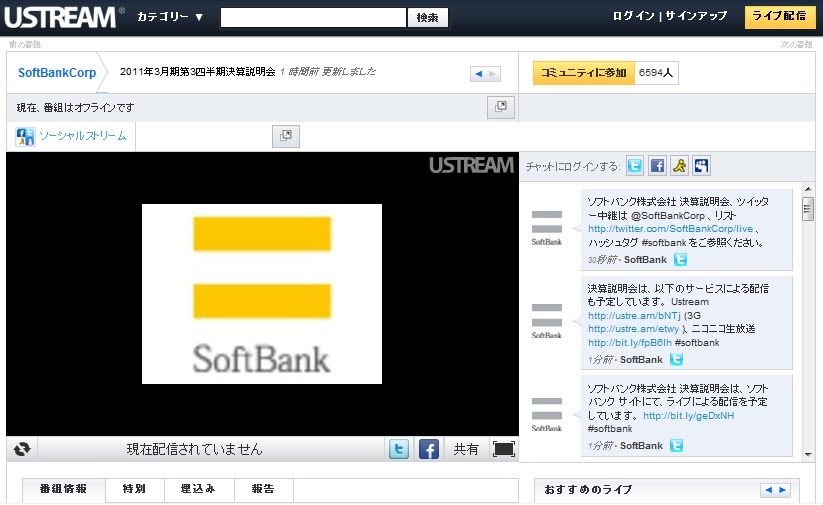
Task: Click the 検索 search button
Action: tap(428, 17)
